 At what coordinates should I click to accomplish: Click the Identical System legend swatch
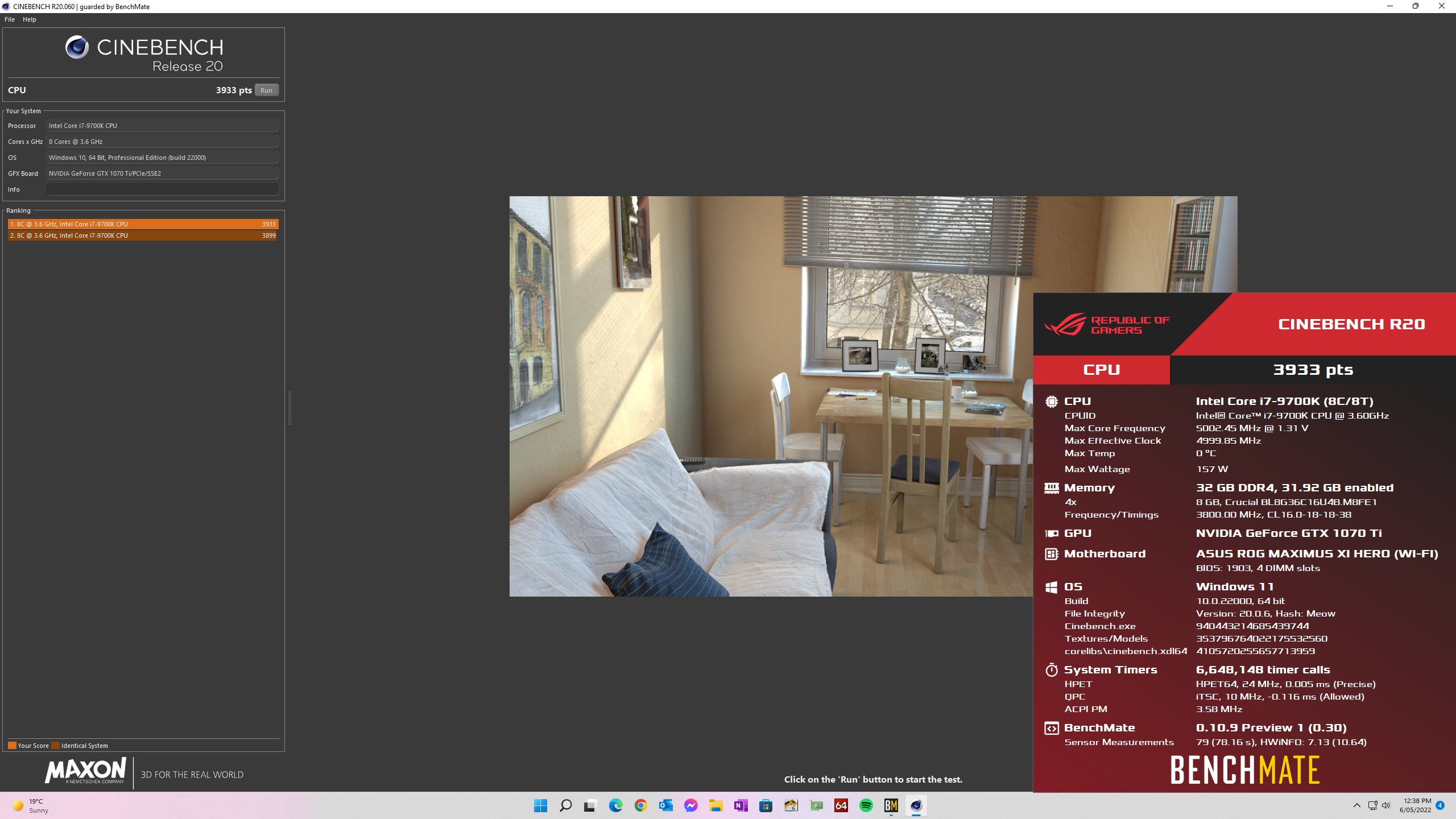pos(55,745)
